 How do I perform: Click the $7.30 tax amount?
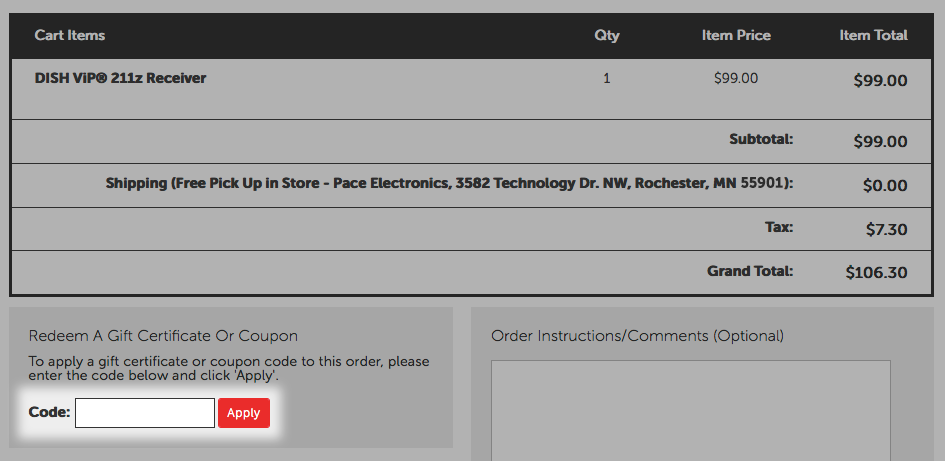click(887, 230)
